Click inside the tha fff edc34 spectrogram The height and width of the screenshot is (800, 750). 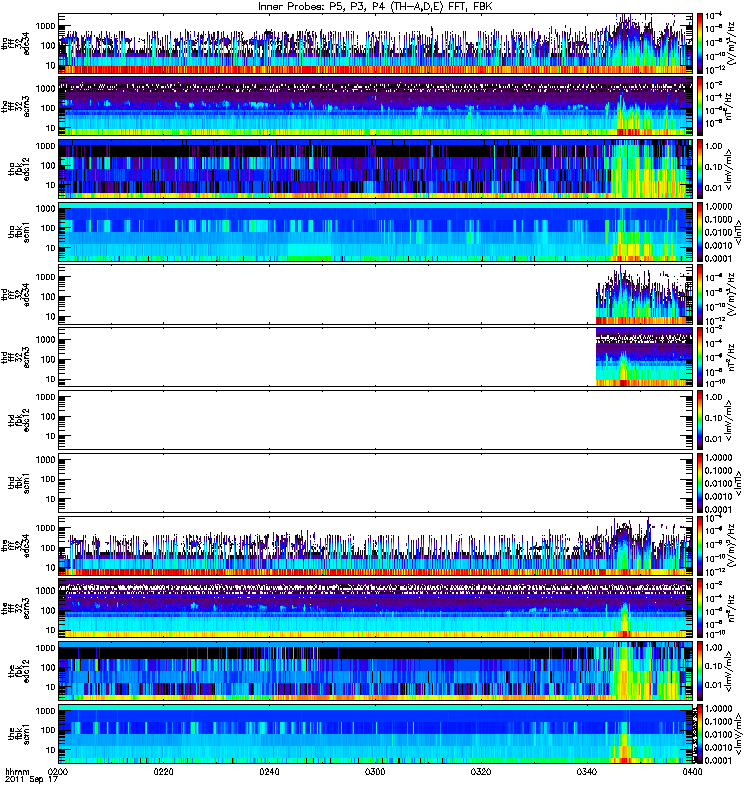[376, 44]
